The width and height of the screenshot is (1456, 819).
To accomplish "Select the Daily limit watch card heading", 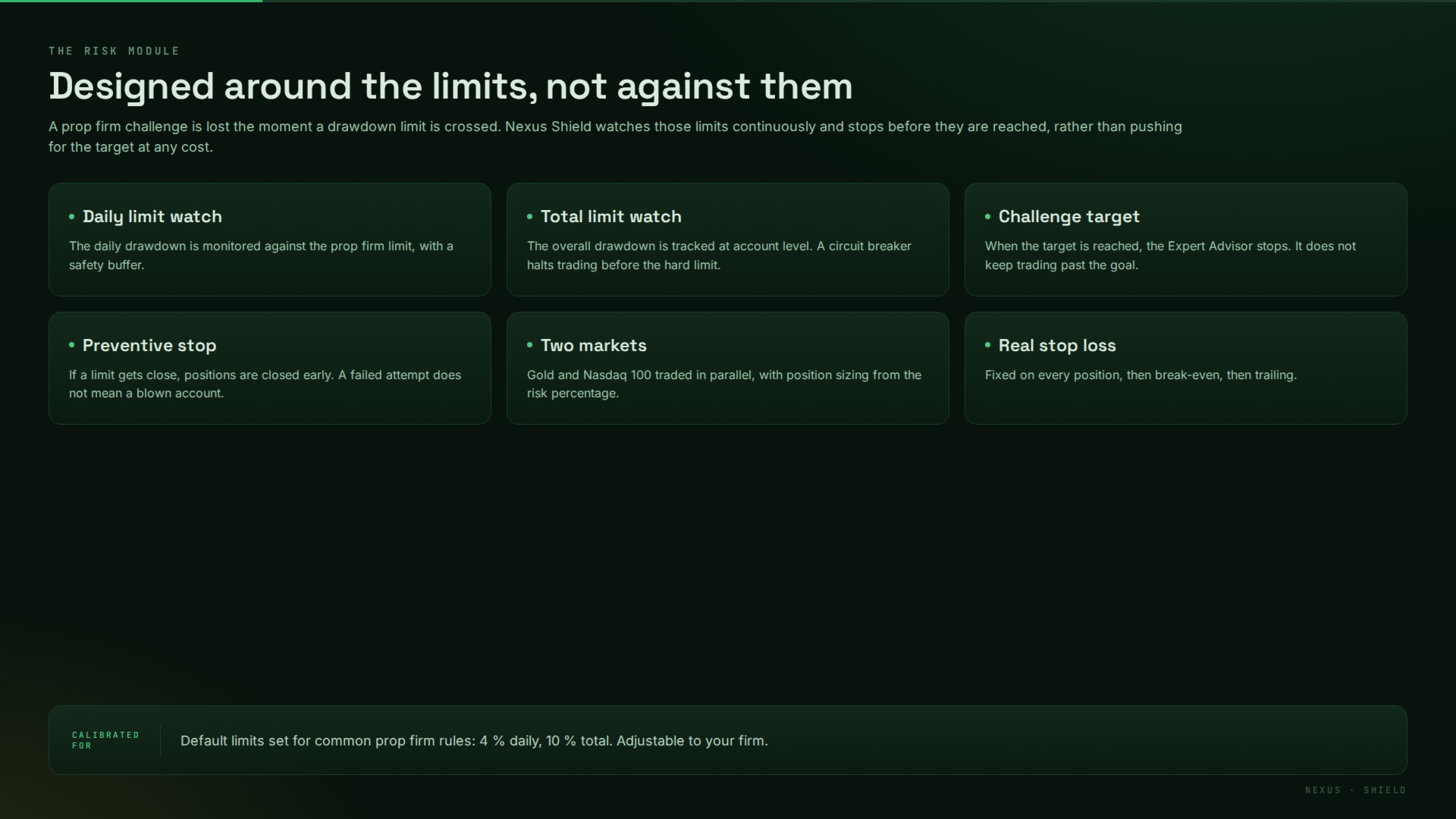I will click(152, 217).
